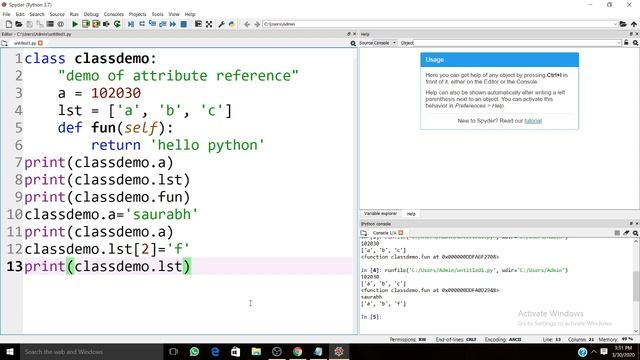Open Help pane options icon
Image resolution: width=640 pixels, height=360 pixels.
point(636,43)
